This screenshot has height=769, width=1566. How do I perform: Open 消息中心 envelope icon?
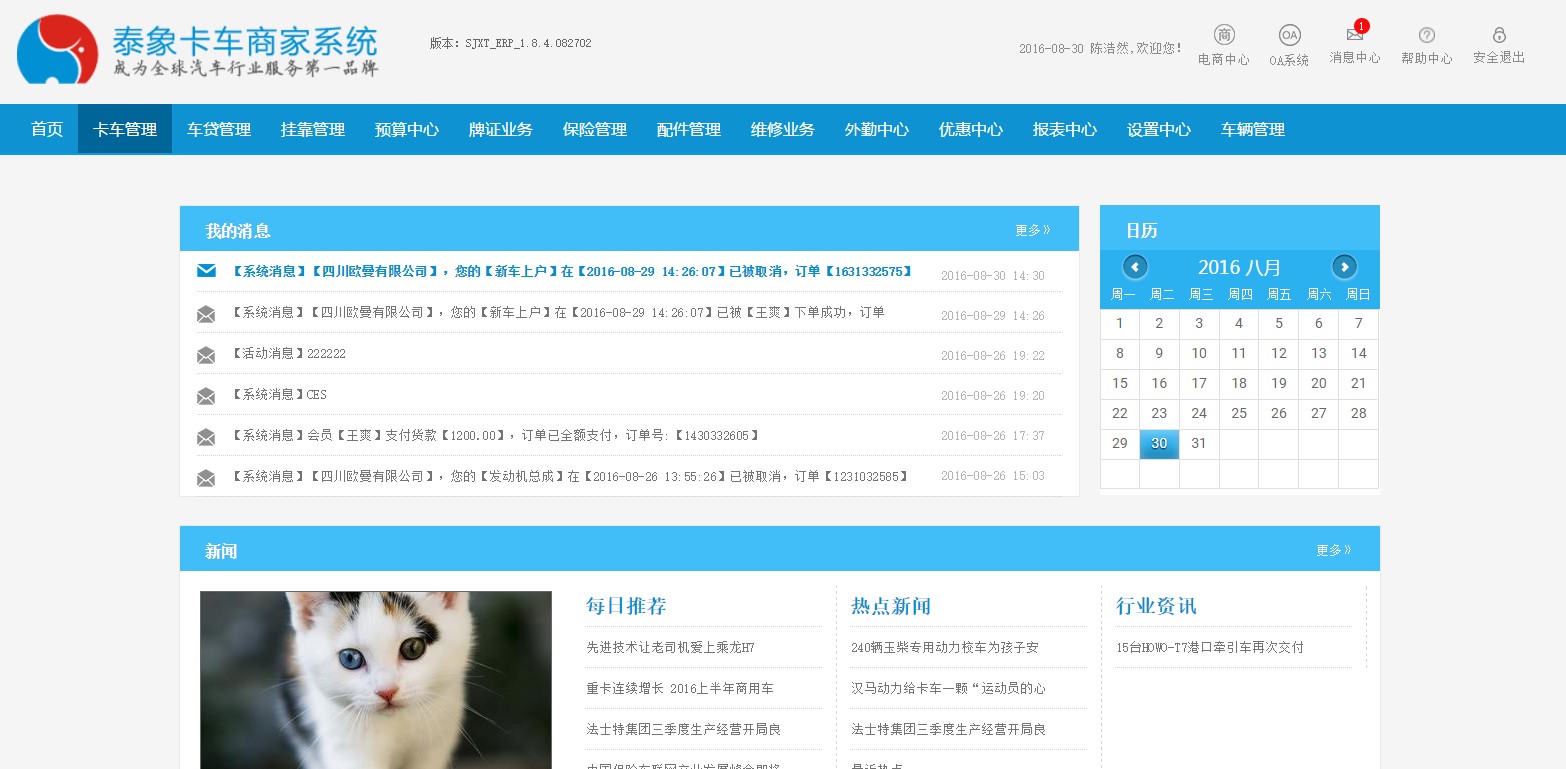1355,35
